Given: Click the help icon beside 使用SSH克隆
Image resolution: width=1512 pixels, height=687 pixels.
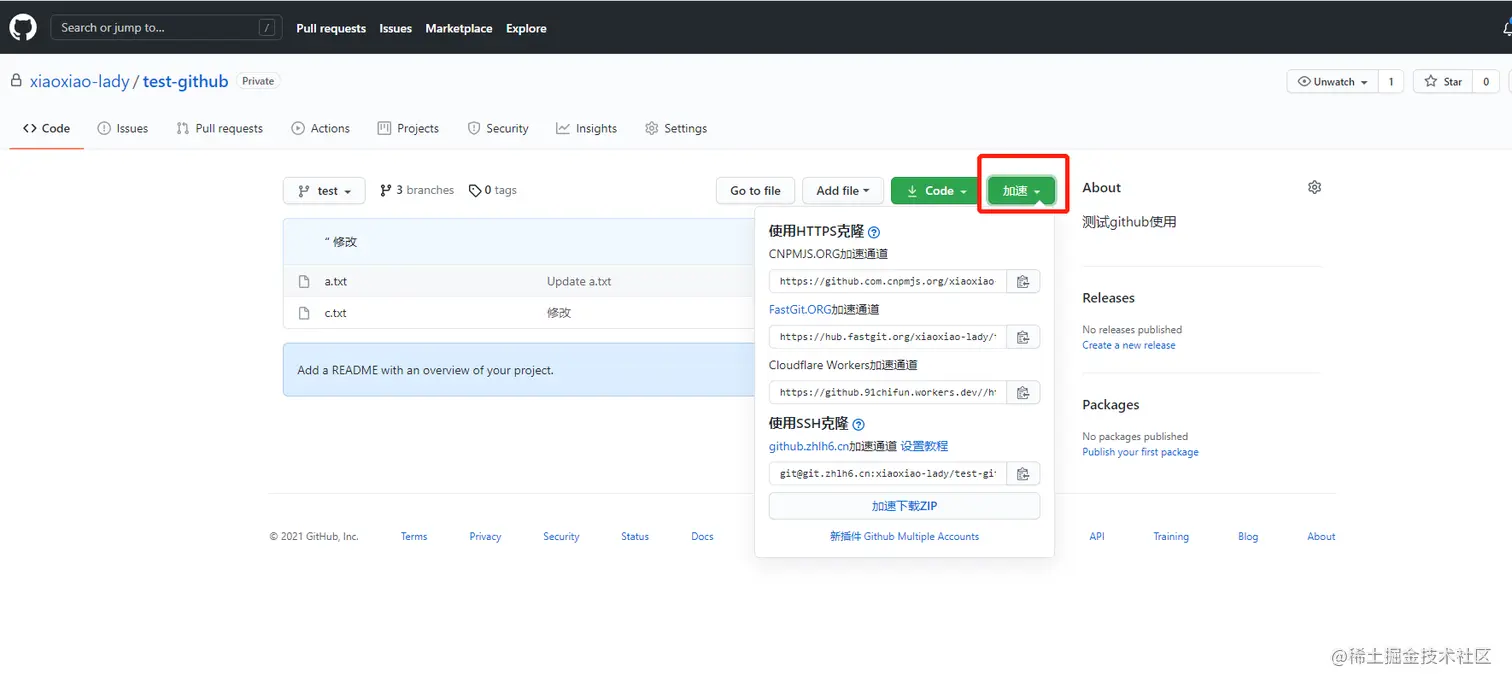Looking at the screenshot, I should tap(858, 424).
